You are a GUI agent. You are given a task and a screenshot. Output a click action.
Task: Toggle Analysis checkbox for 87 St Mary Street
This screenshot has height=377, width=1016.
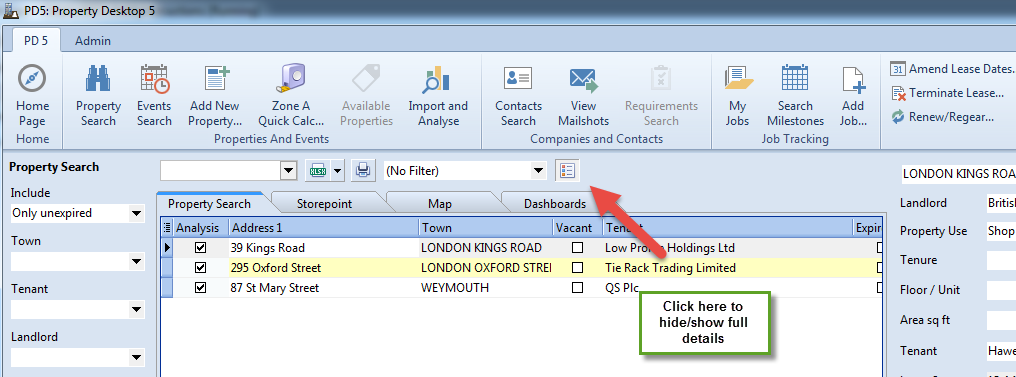(x=200, y=288)
